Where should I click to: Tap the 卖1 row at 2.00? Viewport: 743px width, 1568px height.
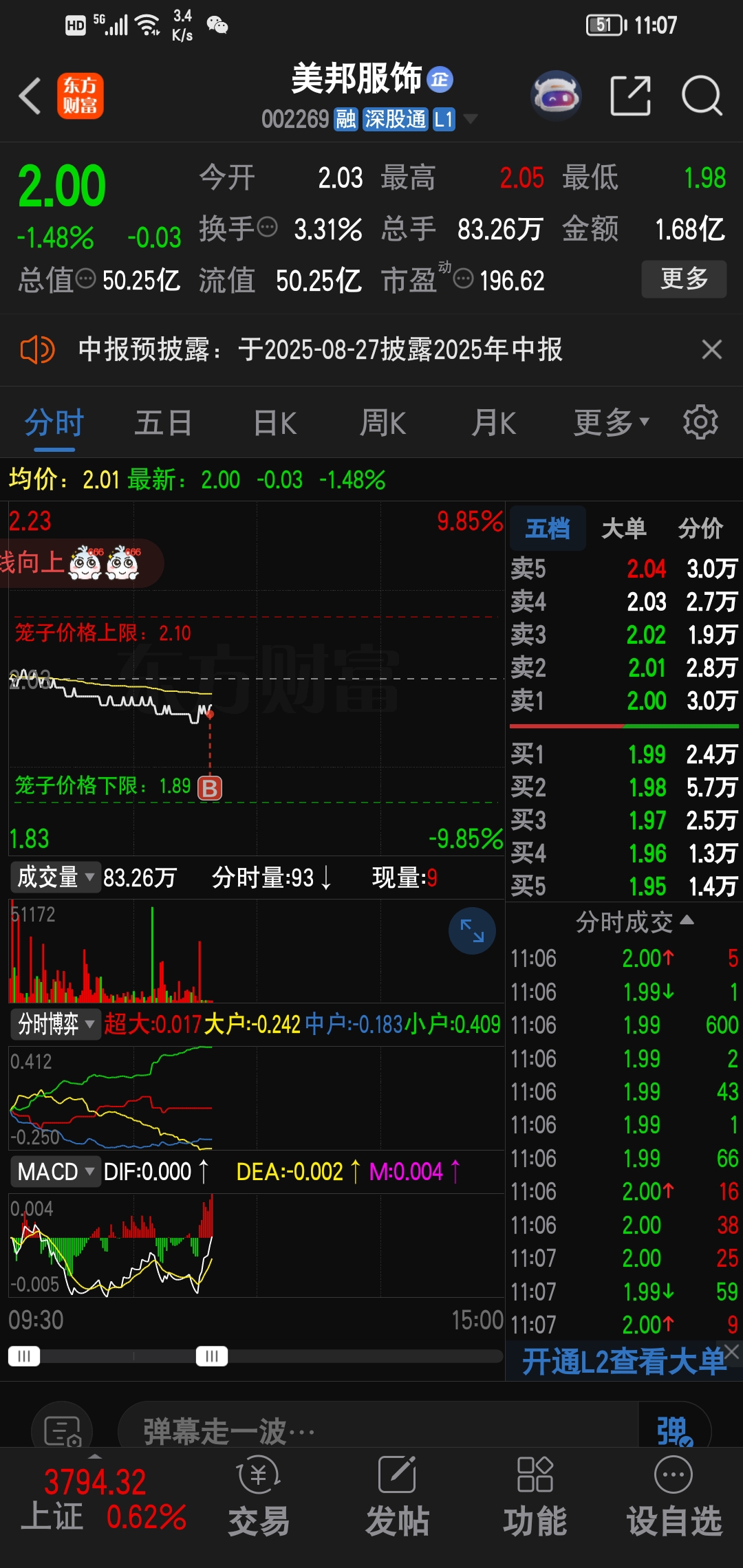point(624,701)
